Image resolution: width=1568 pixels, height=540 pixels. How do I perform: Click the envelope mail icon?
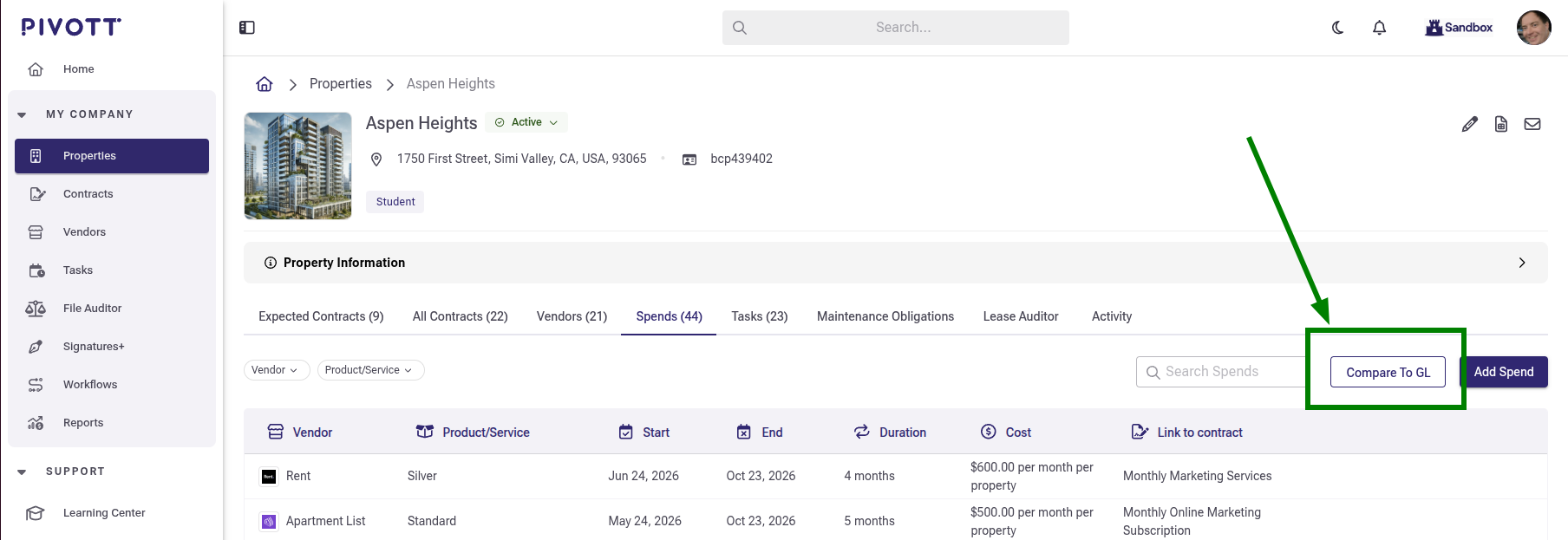[x=1532, y=124]
